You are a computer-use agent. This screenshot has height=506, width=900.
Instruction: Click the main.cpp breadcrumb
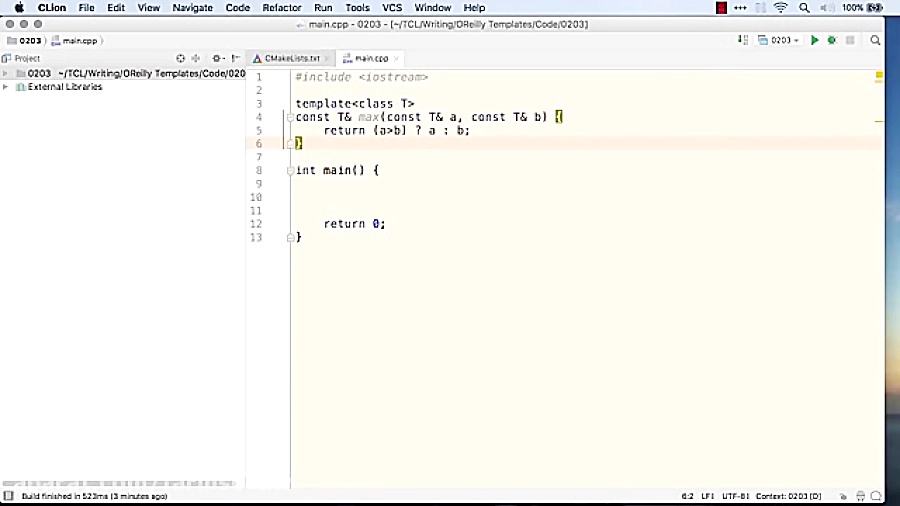(74, 41)
